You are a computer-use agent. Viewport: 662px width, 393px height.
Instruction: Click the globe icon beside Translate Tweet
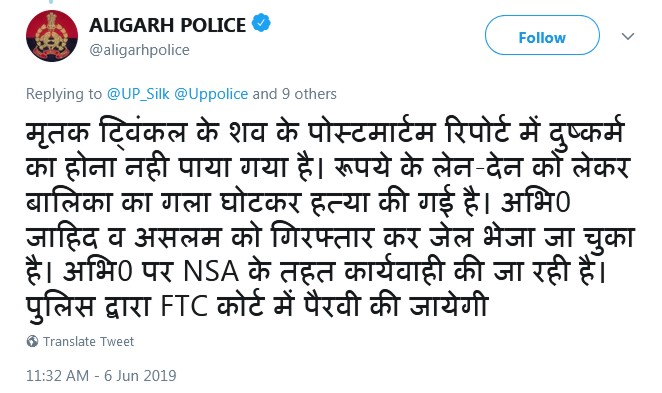coord(33,341)
